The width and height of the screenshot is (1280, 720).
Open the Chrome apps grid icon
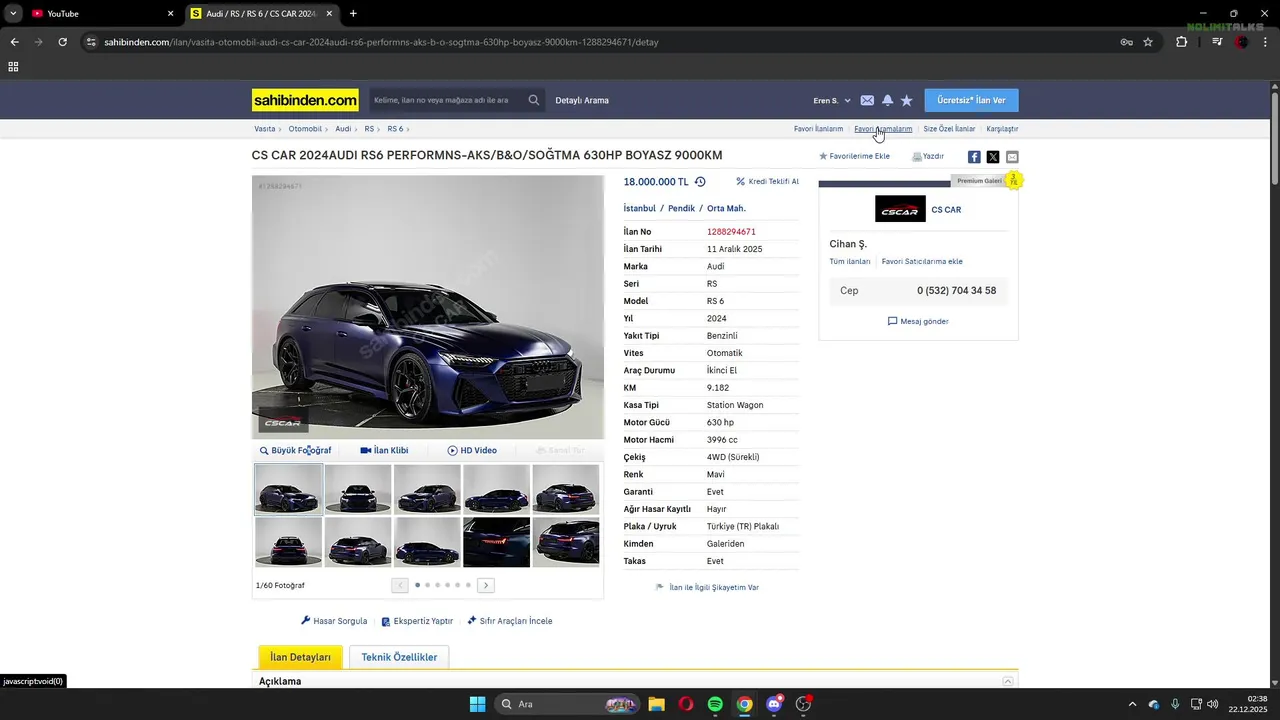[13, 67]
